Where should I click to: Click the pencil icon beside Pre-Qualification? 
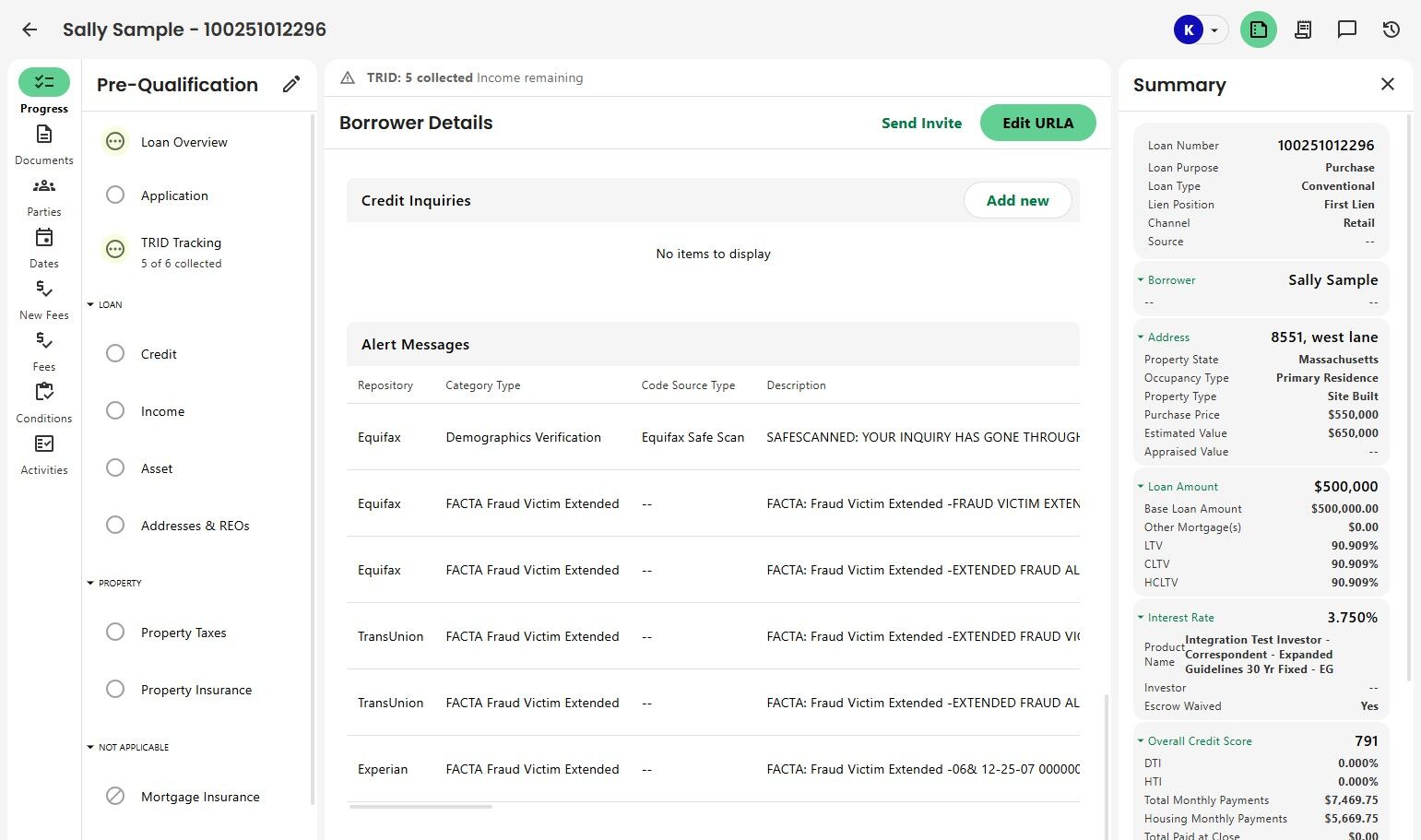(291, 85)
